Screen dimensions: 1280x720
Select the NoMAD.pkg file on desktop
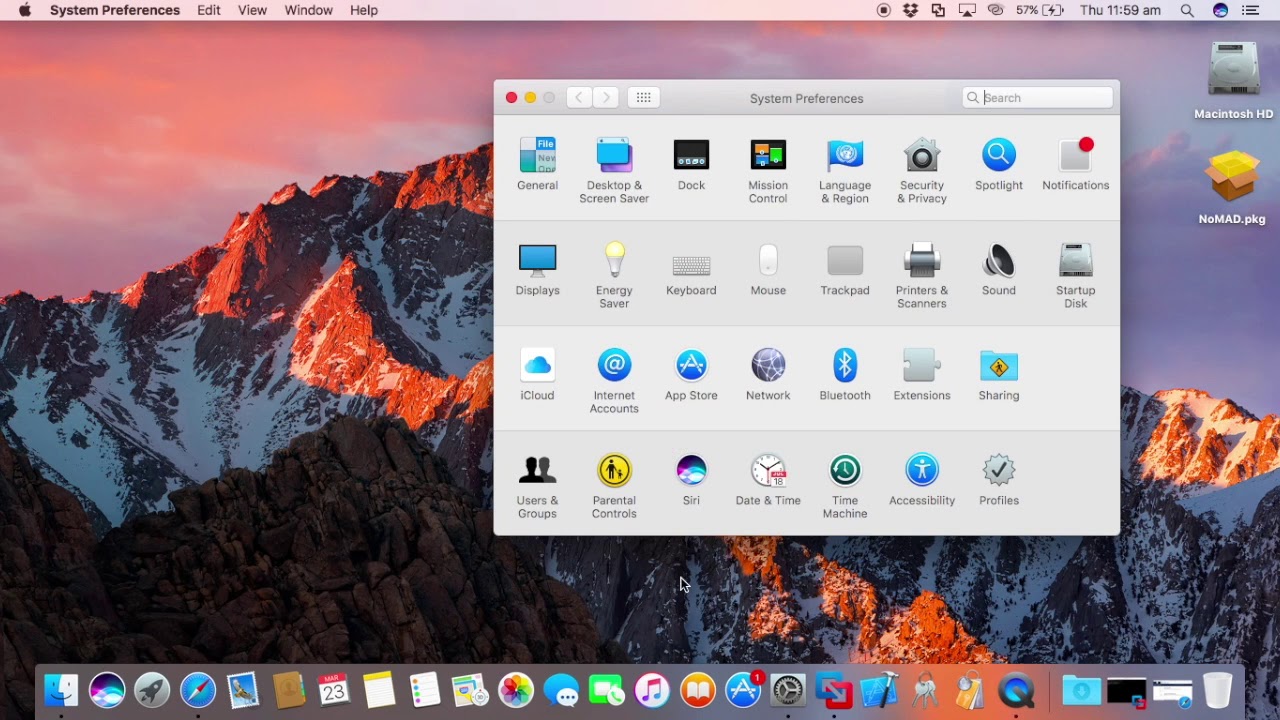(1232, 188)
